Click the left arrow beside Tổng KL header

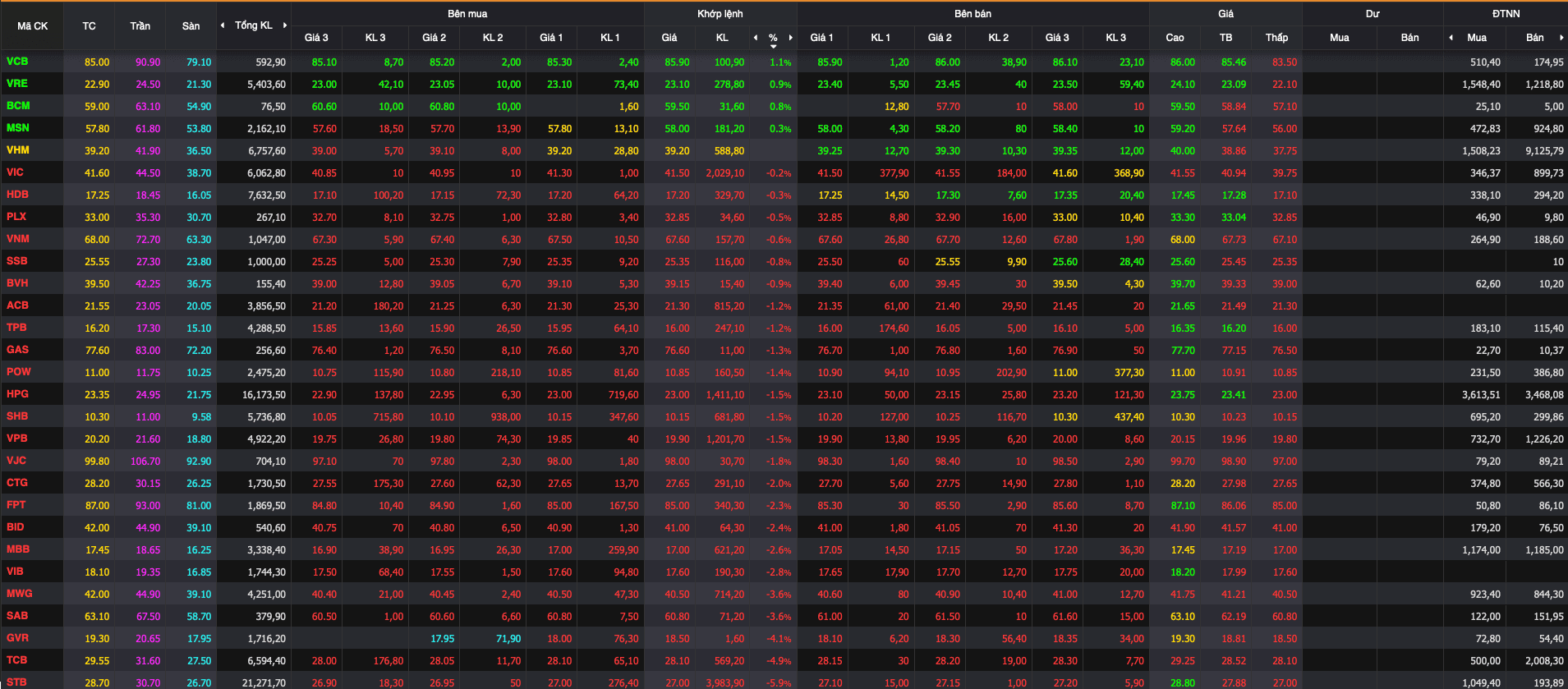point(223,25)
